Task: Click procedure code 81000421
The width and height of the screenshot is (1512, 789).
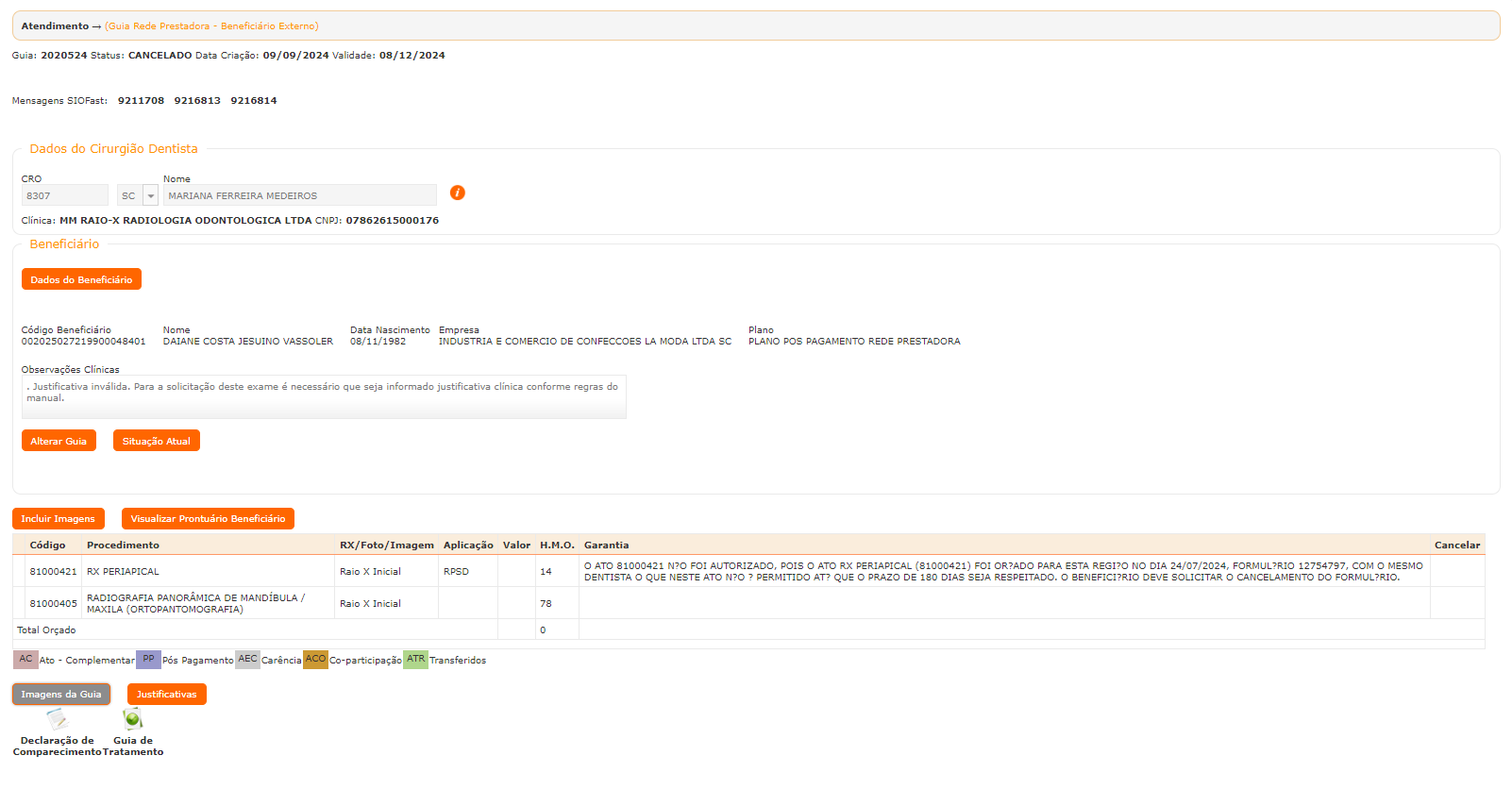Action: pos(53,572)
